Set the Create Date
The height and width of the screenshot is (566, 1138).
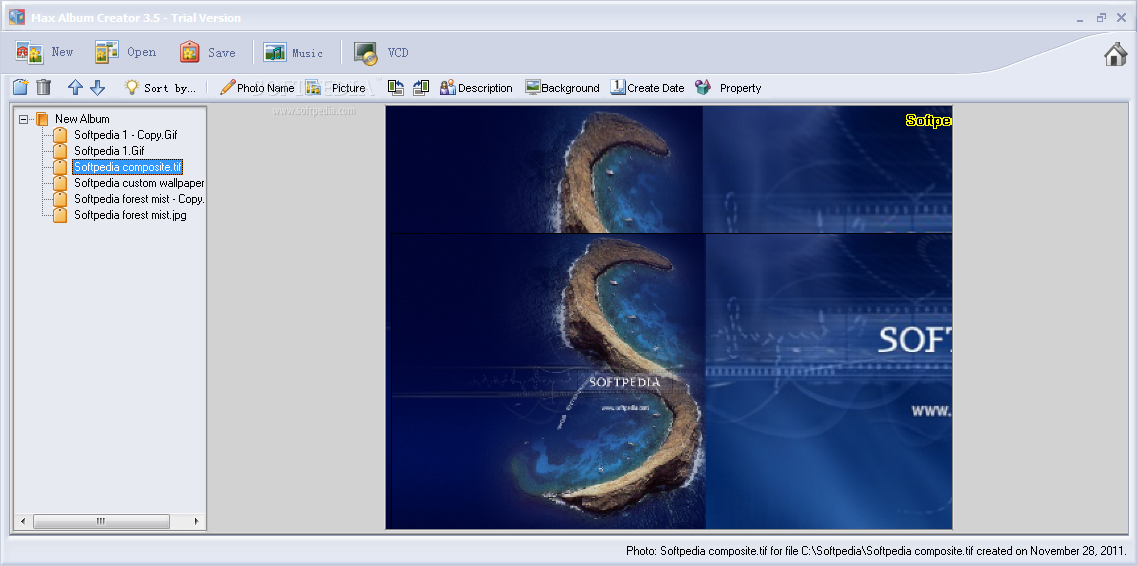coord(647,88)
